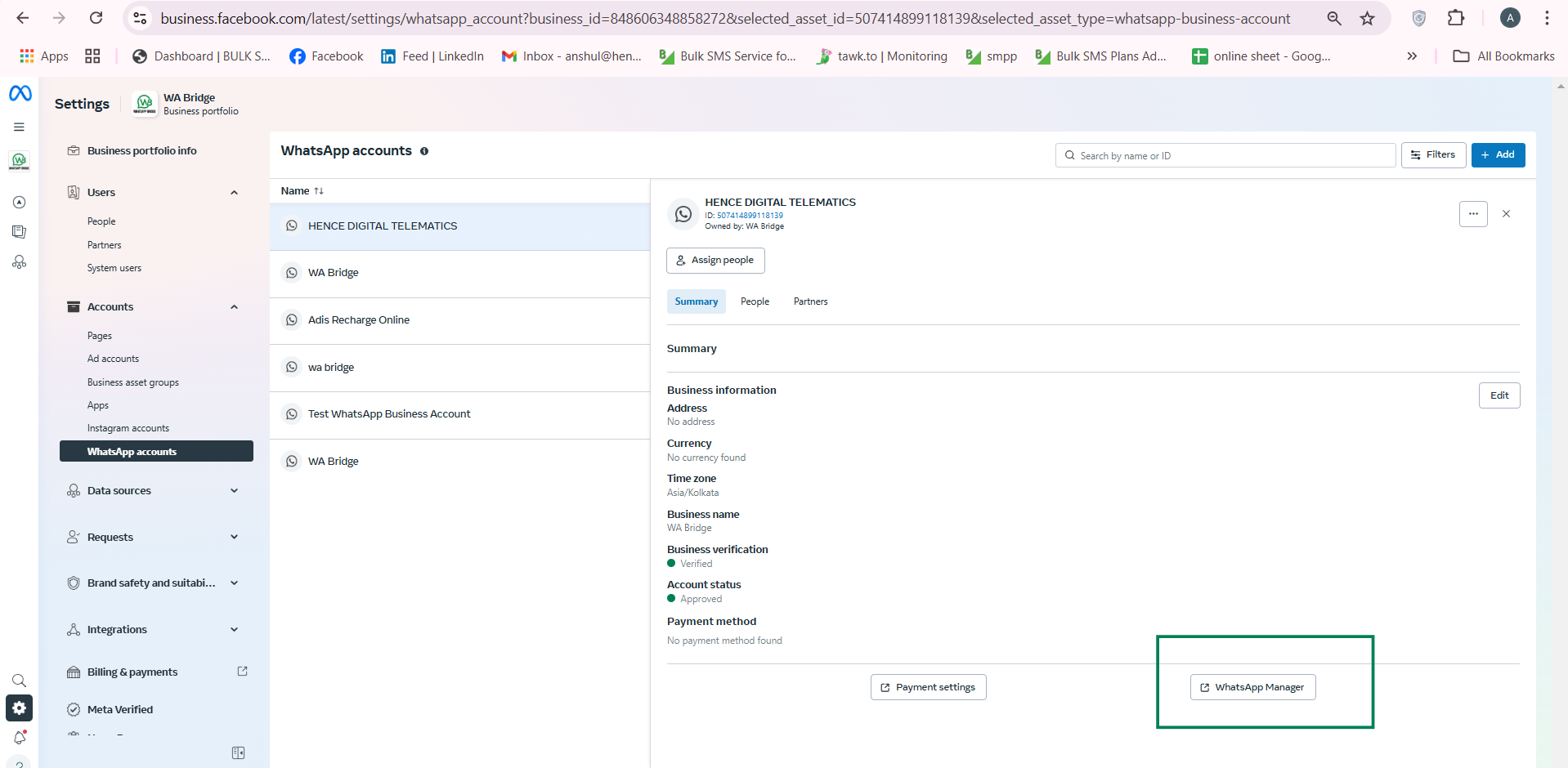Click the blue Add button
The height and width of the screenshot is (768, 1568).
click(x=1498, y=155)
